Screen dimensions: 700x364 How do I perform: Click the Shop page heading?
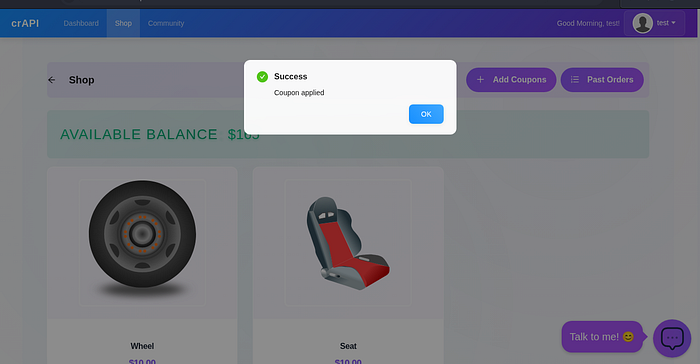pyautogui.click(x=81, y=80)
